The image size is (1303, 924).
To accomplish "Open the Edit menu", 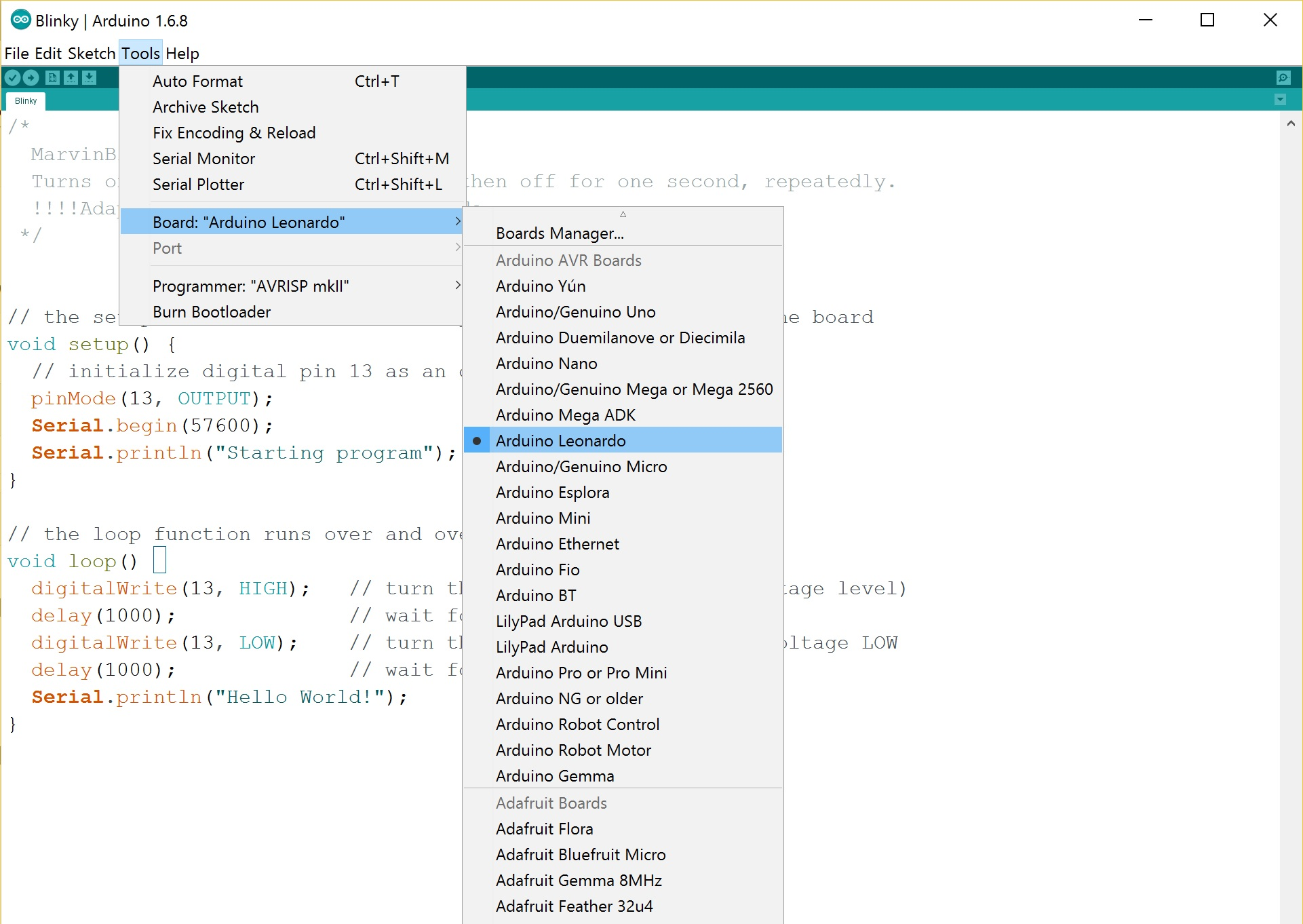I will [x=48, y=54].
